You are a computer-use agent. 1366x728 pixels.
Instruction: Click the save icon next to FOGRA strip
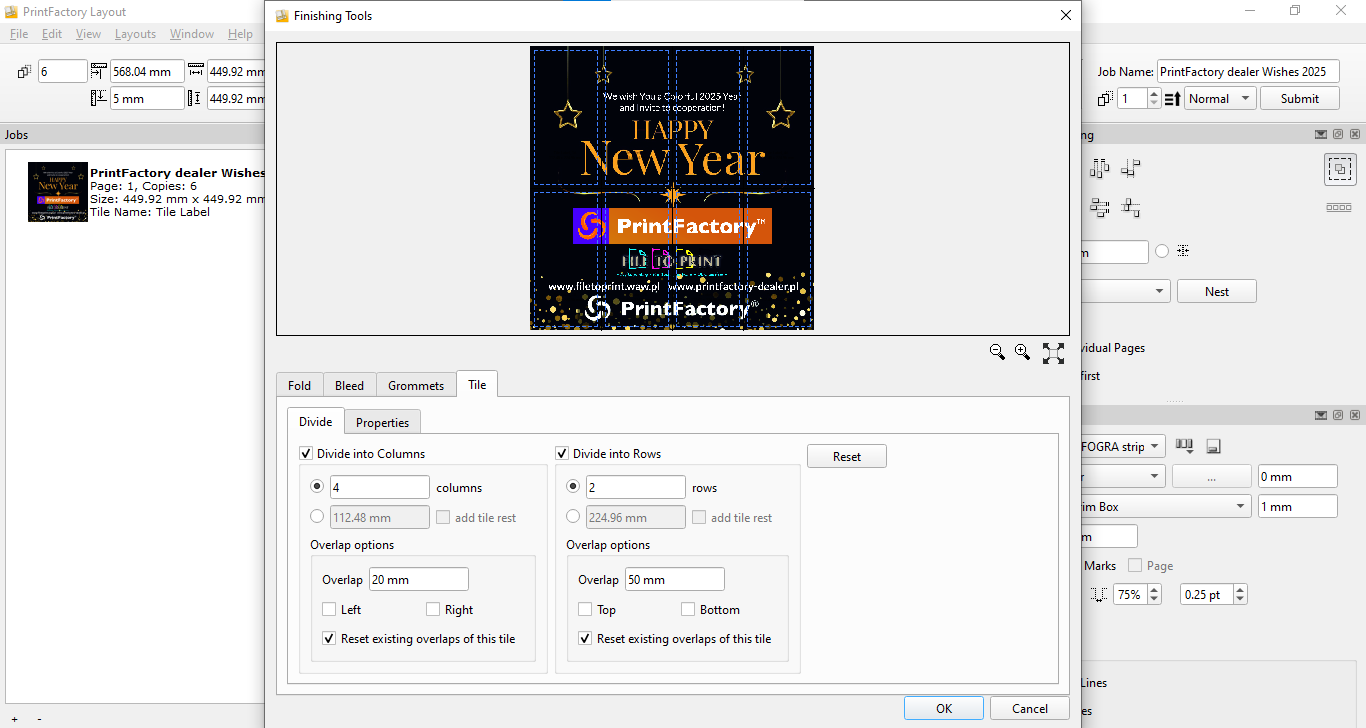click(x=1212, y=447)
